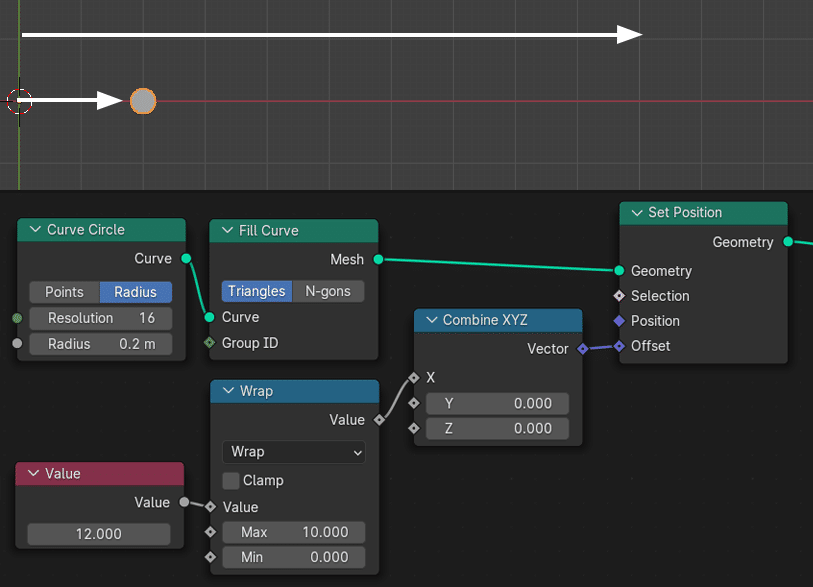Click the Set Position Geometry input socket
813x587 pixels.
tap(619, 270)
